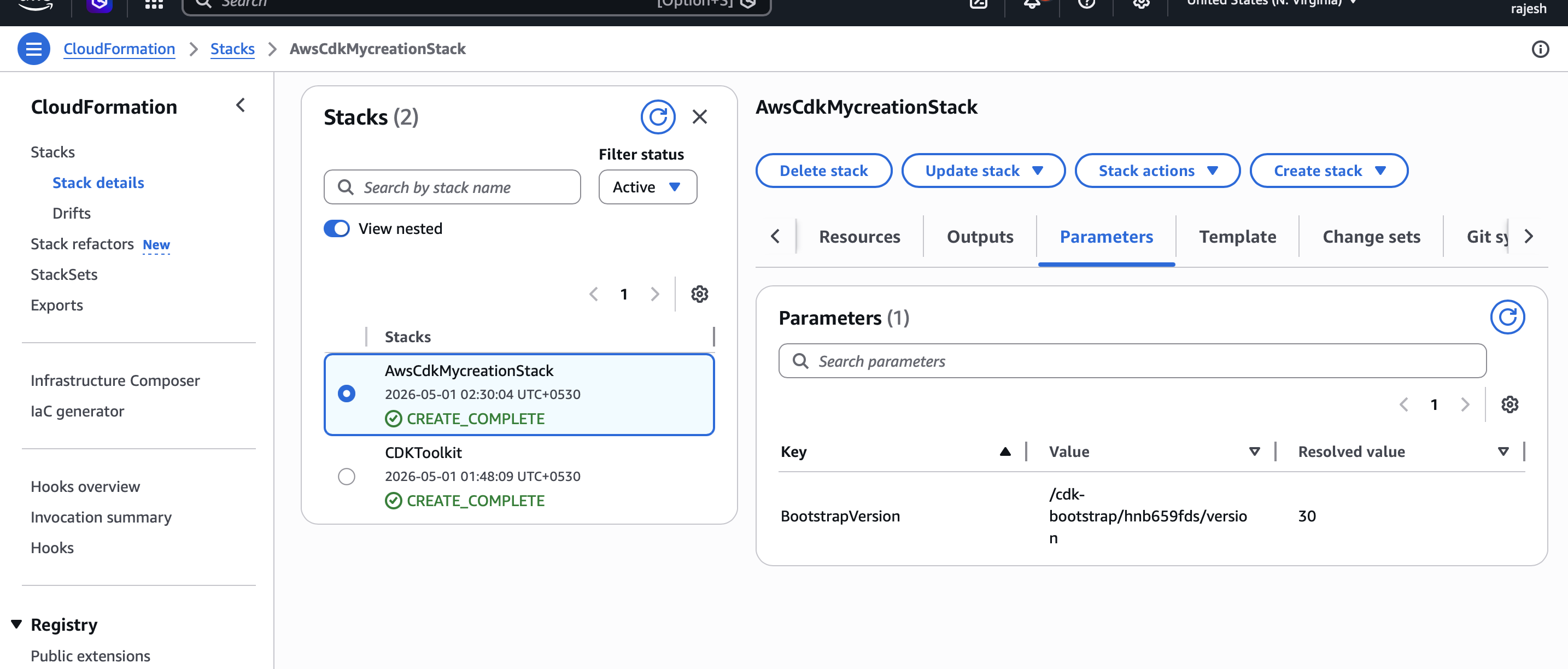The width and height of the screenshot is (1568, 669).
Task: Open Invocation summary in the sidebar
Action: tap(101, 517)
